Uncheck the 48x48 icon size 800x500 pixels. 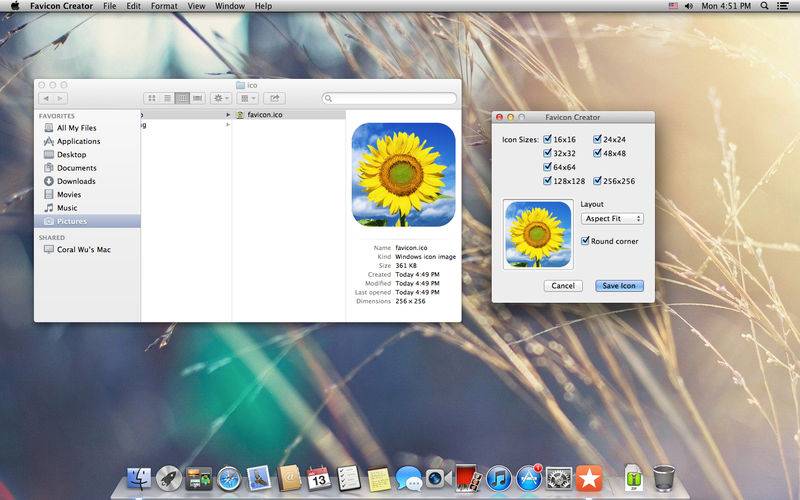pos(597,153)
